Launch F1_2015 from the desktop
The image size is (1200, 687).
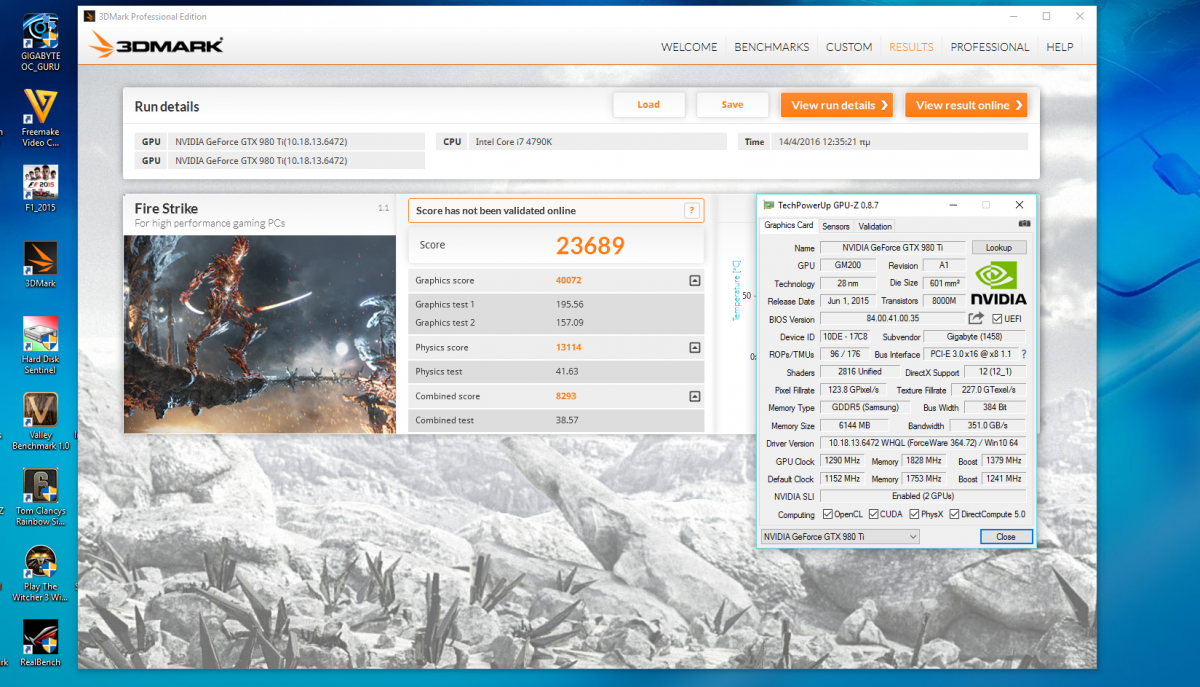(41, 187)
